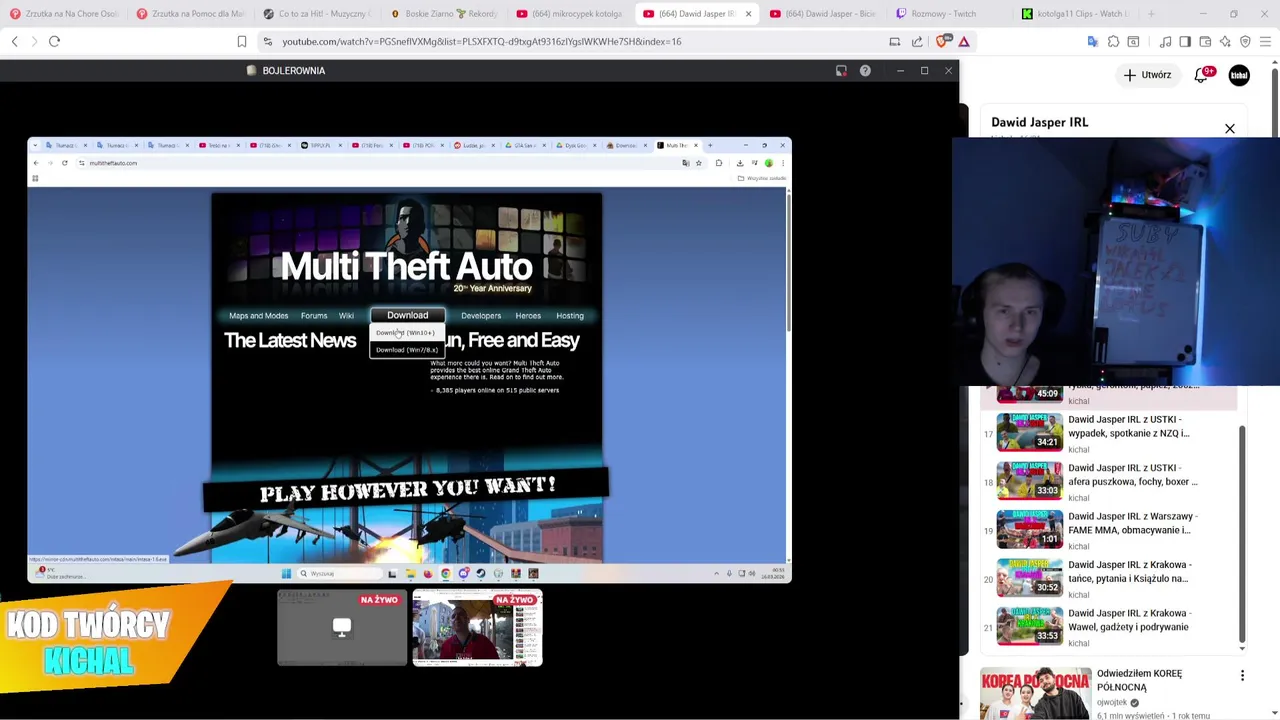1280x720 pixels.
Task: Click the help question-mark icon in the BOJLEROWNIA bar
Action: [x=865, y=71]
